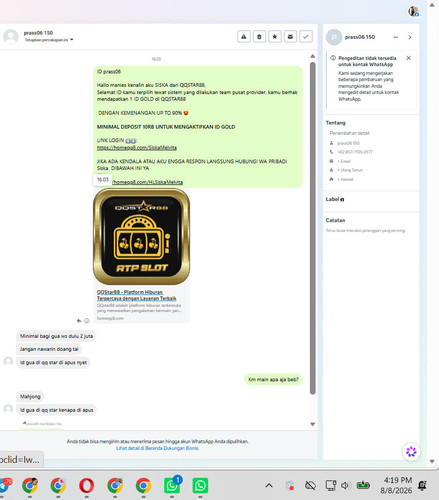Click sent message Km main apa aja beb?

(x=273, y=379)
